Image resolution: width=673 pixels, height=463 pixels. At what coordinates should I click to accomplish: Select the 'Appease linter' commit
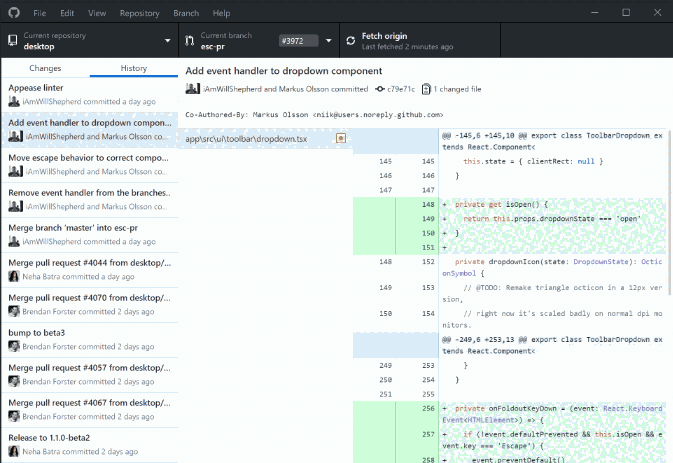tap(89, 95)
